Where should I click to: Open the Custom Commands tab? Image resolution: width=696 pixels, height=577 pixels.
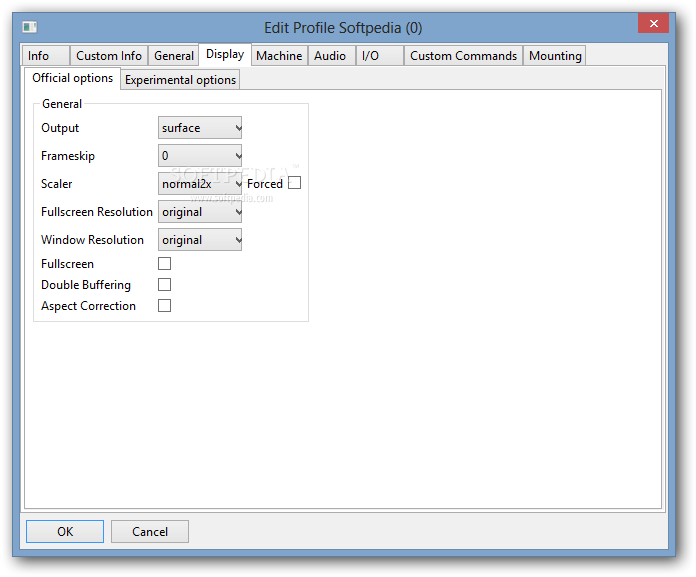click(x=463, y=56)
